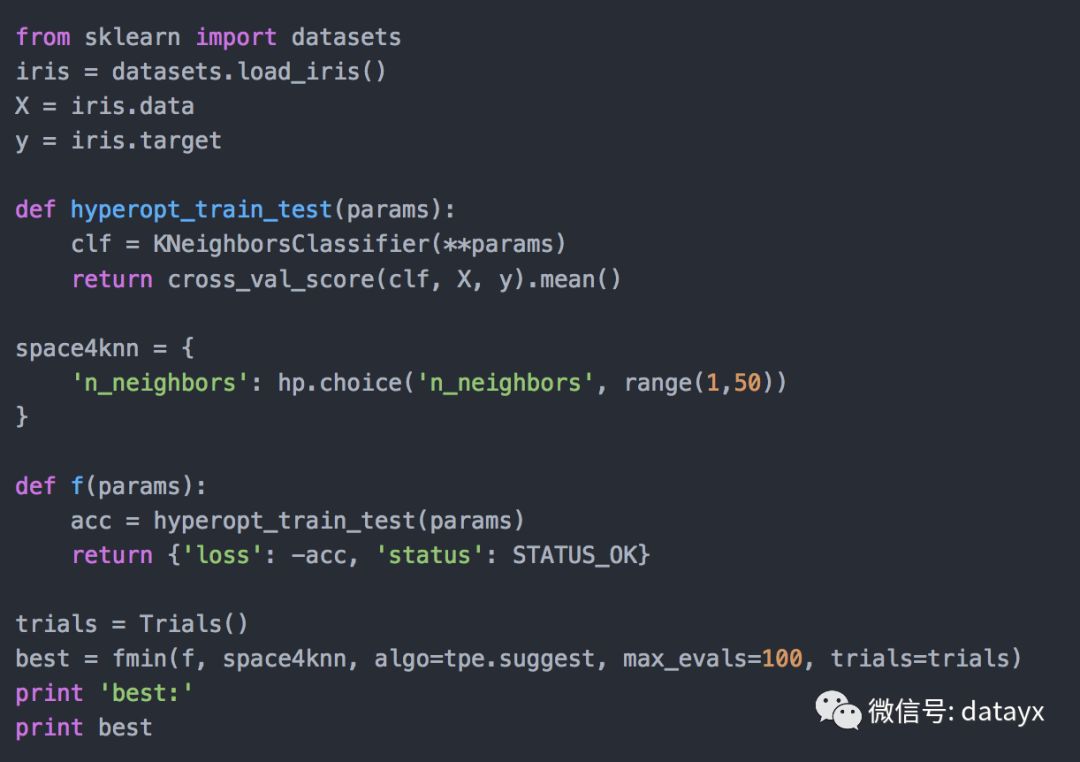Click the cross_val_score function call
The width and height of the screenshot is (1080, 762).
pyautogui.click(x=271, y=278)
